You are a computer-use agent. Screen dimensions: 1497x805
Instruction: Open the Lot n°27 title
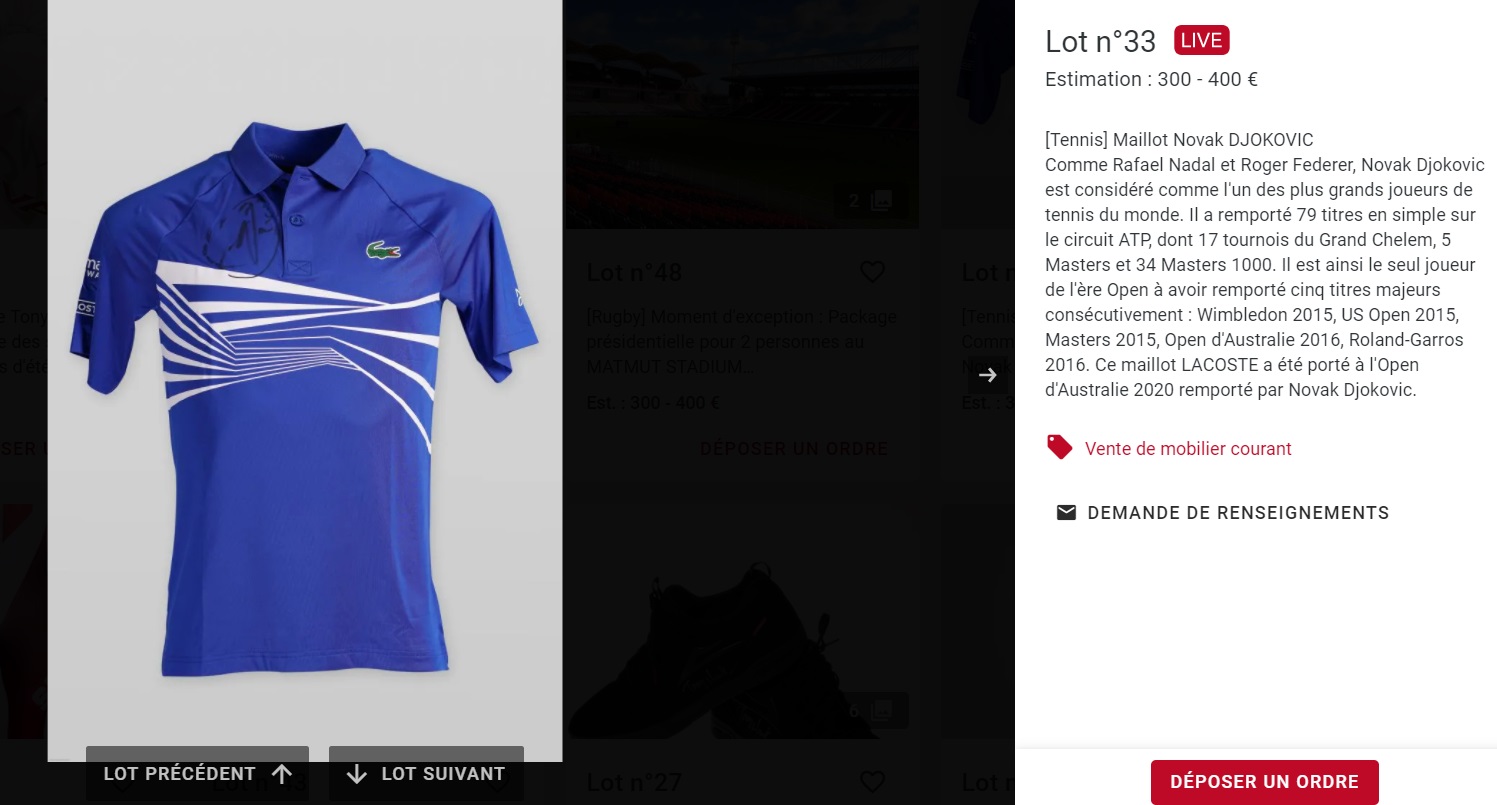634,782
